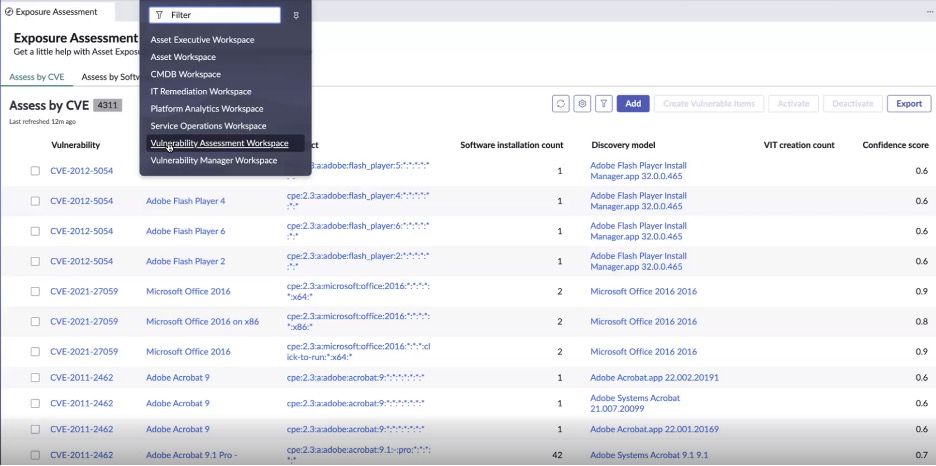Select Acrobat 21.007.20099 row checkbox
Viewport: 936px width, 466px height.
pos(35,403)
